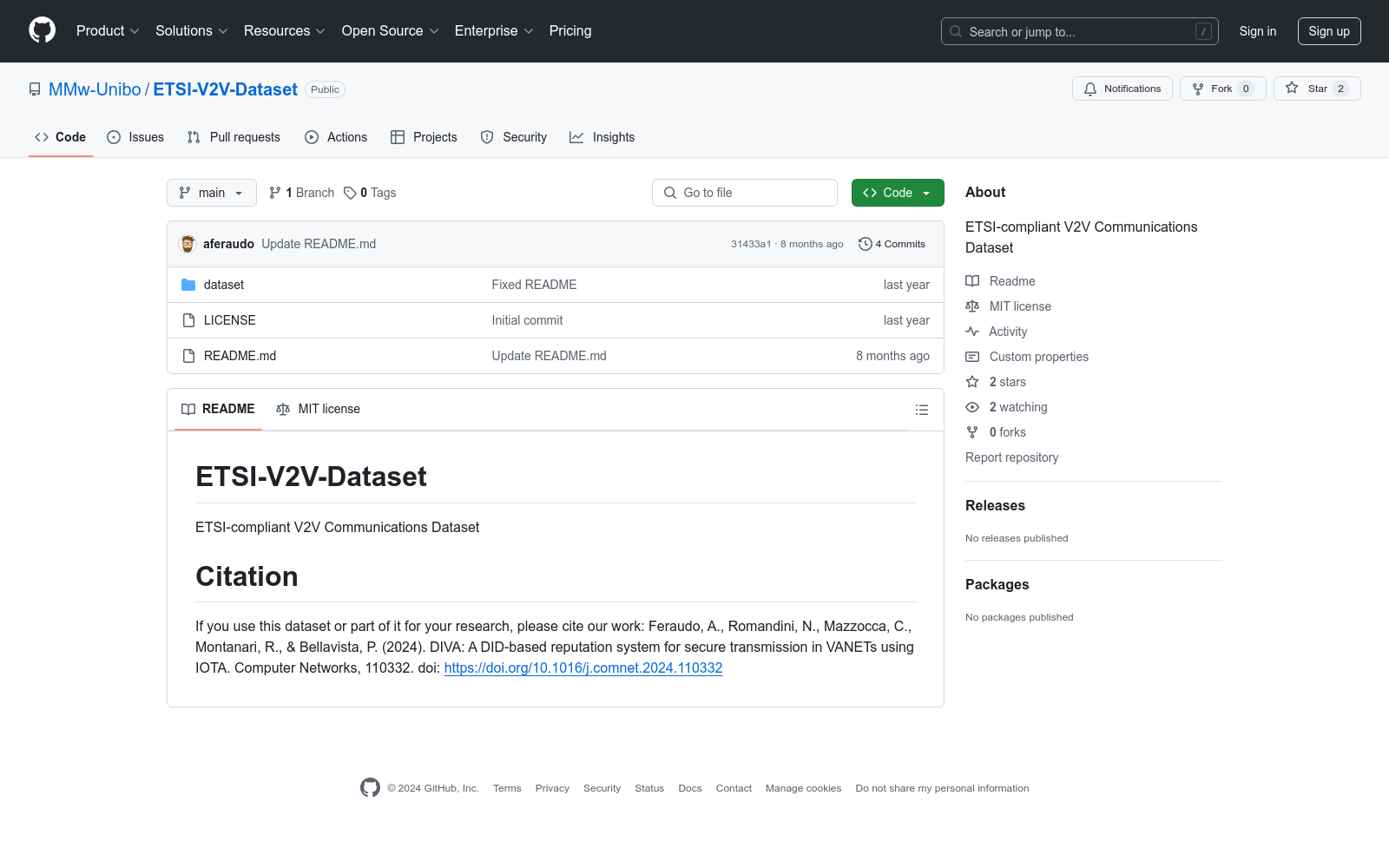The image size is (1389, 868).
Task: Click Manage cookies in footer
Action: point(804,788)
